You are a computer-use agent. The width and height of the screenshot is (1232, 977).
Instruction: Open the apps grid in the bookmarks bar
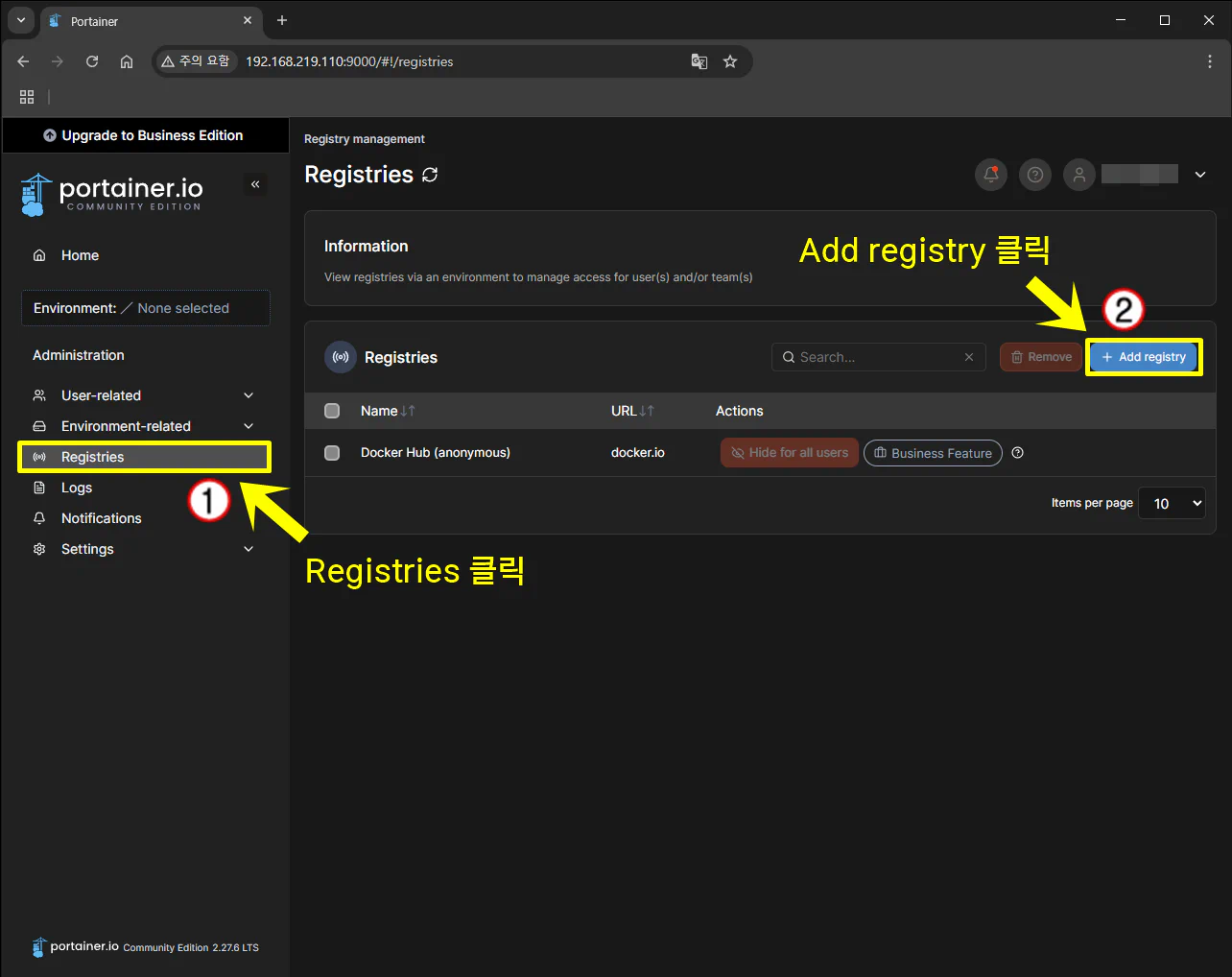tap(27, 97)
